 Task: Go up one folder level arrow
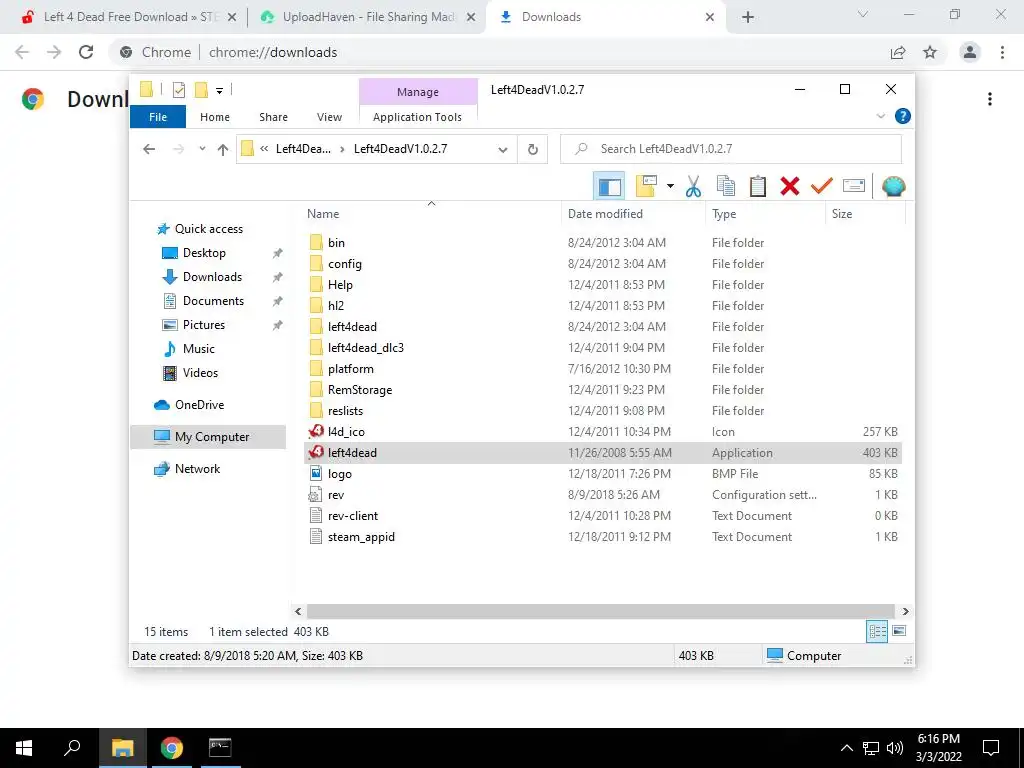223,150
